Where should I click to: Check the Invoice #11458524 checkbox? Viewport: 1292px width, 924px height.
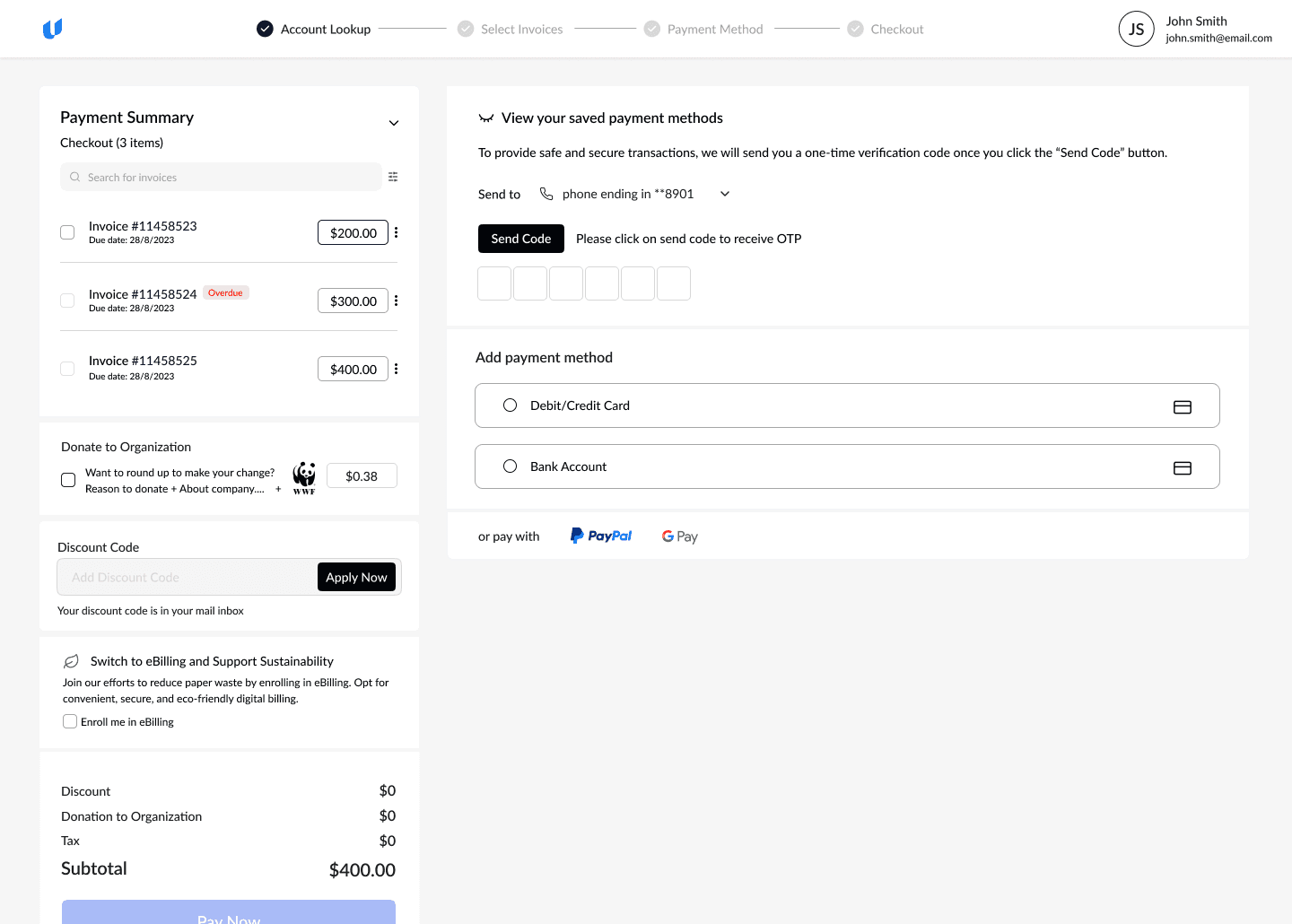[67, 301]
